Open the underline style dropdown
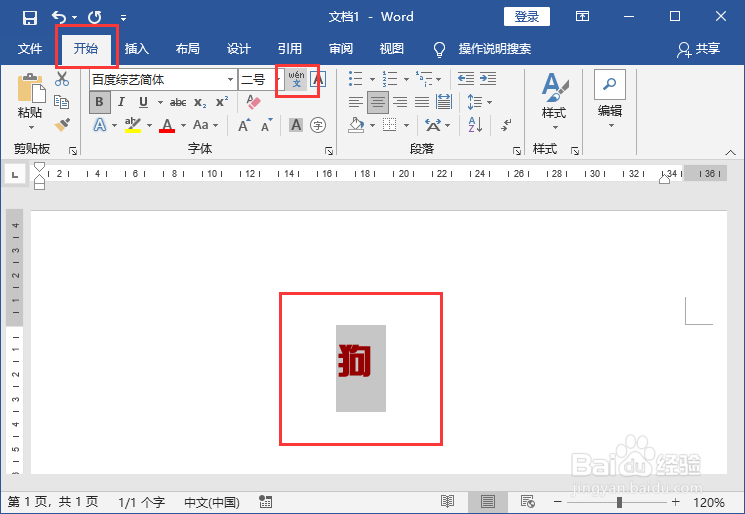745x514 pixels. (x=160, y=102)
